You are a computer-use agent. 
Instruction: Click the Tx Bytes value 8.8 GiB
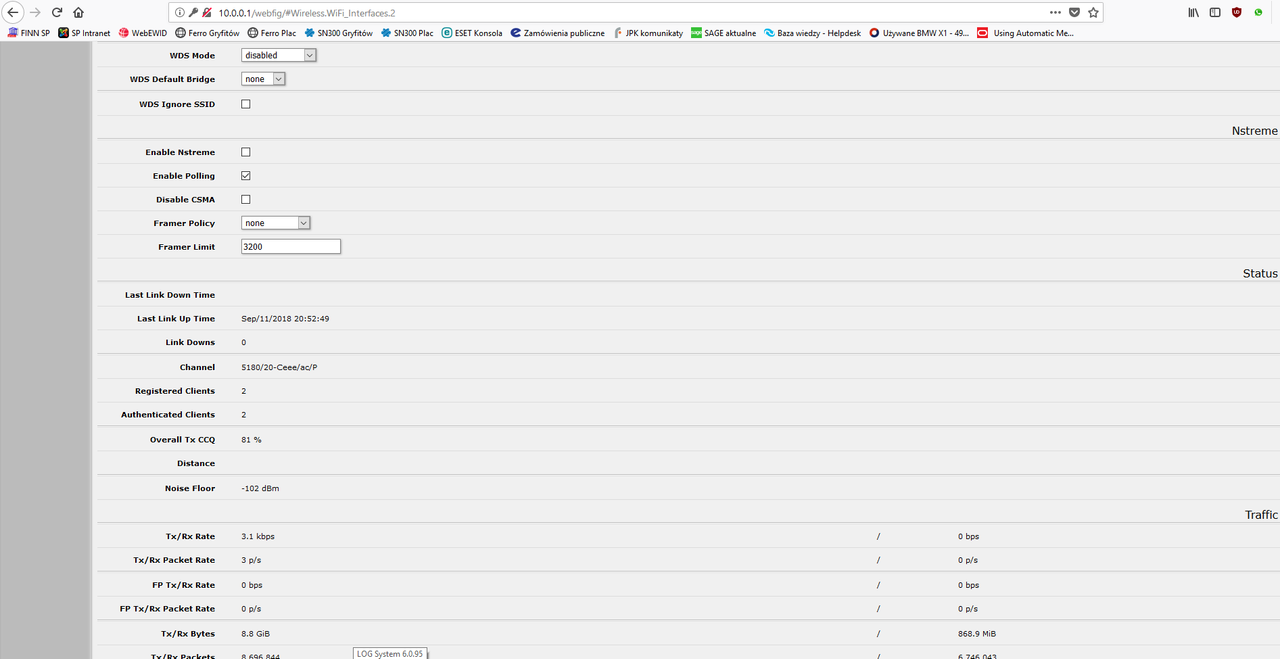click(x=255, y=634)
